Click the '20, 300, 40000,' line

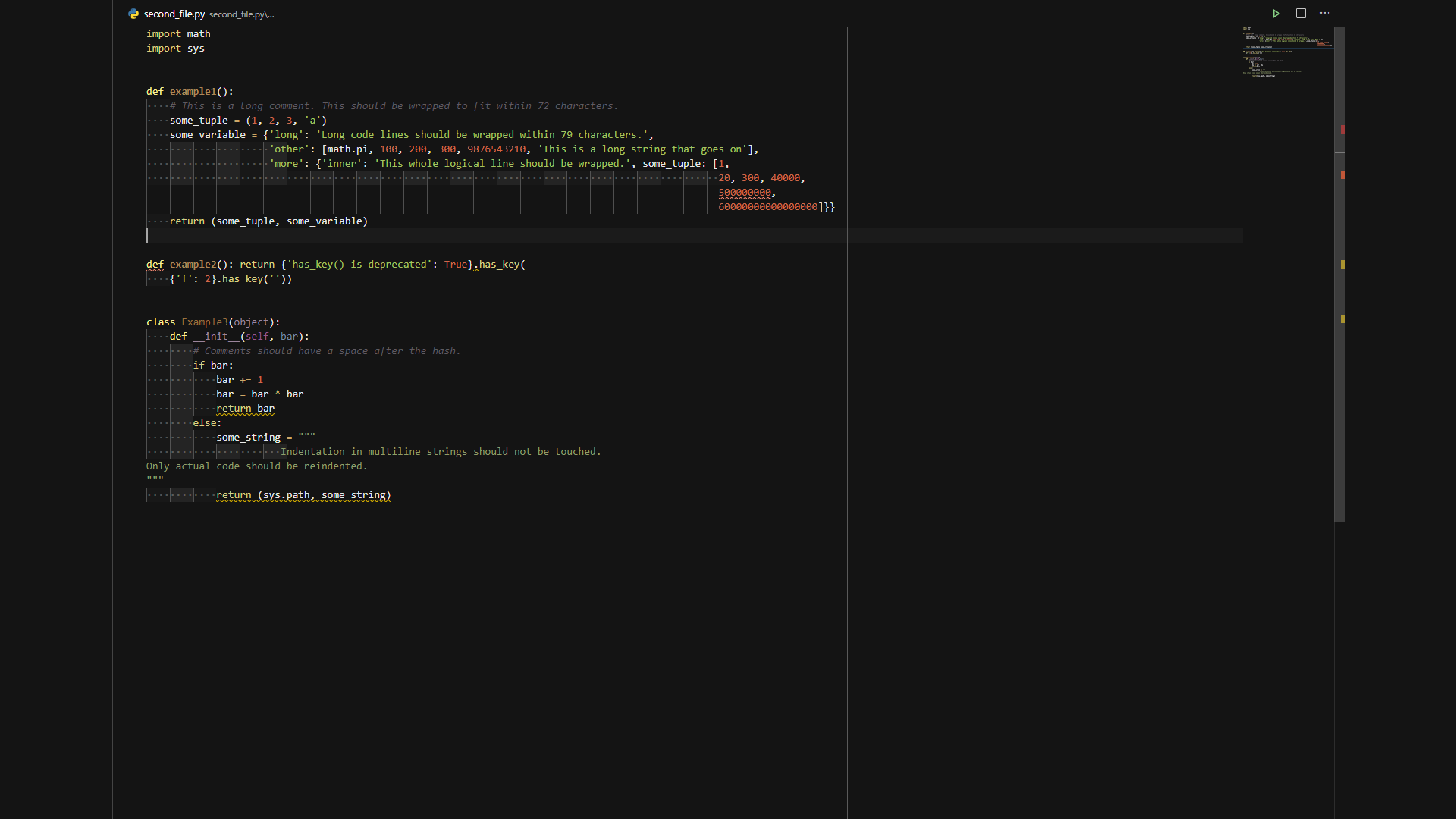pyautogui.click(x=761, y=178)
